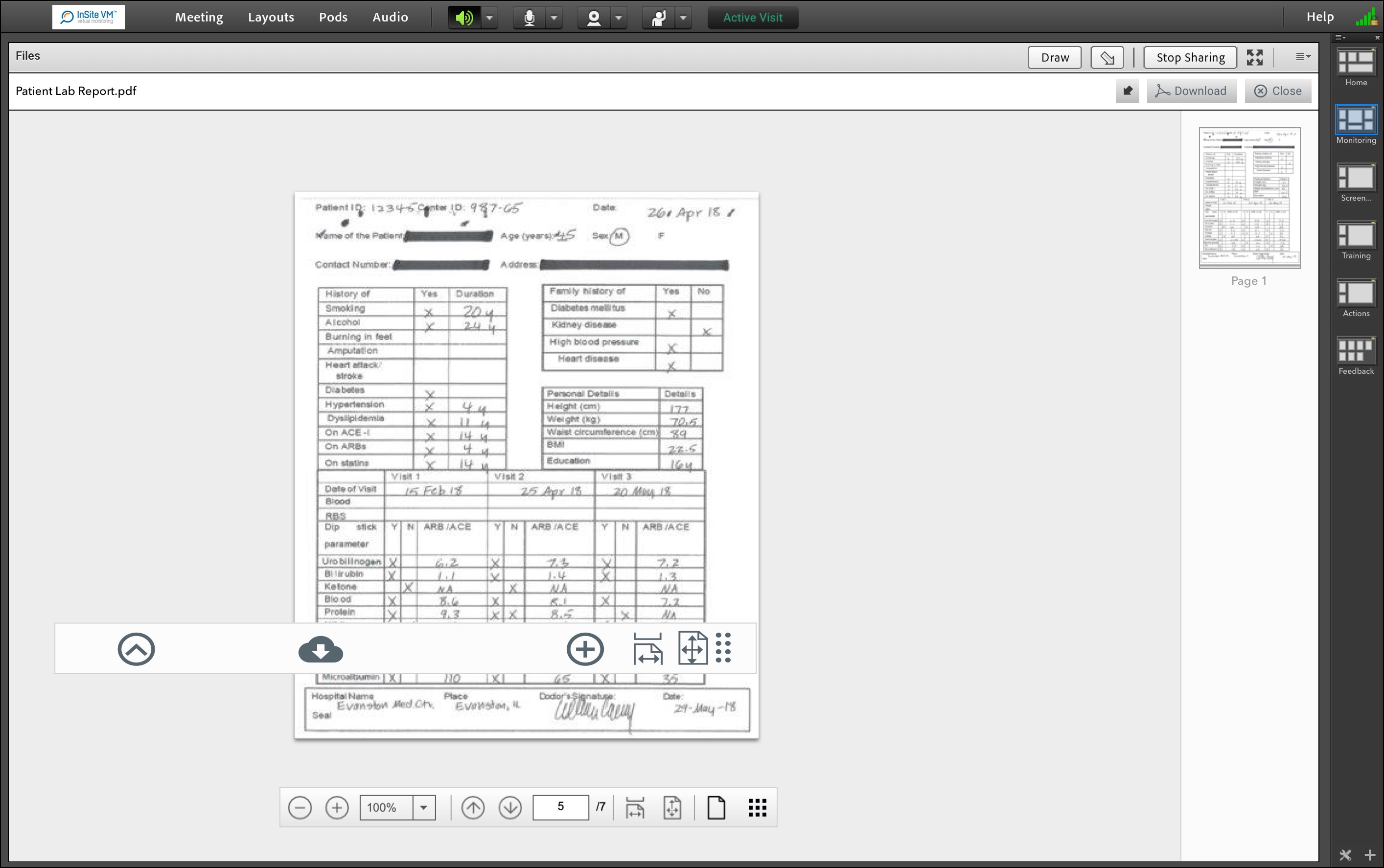The image size is (1384, 868).
Task: Click the pointer tool icon beside Draw
Action: point(1107,57)
